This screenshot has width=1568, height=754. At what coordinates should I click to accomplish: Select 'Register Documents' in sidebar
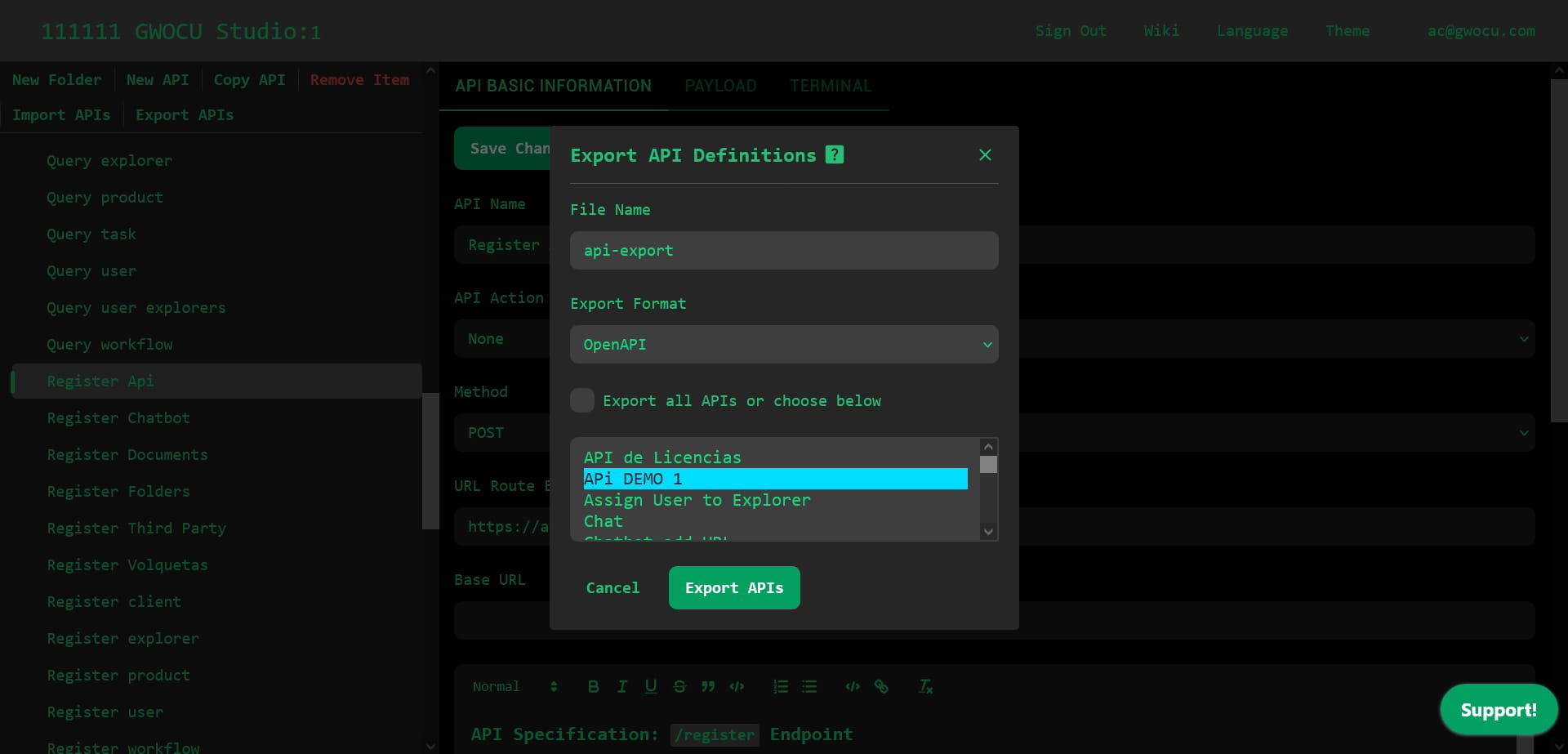click(x=127, y=455)
